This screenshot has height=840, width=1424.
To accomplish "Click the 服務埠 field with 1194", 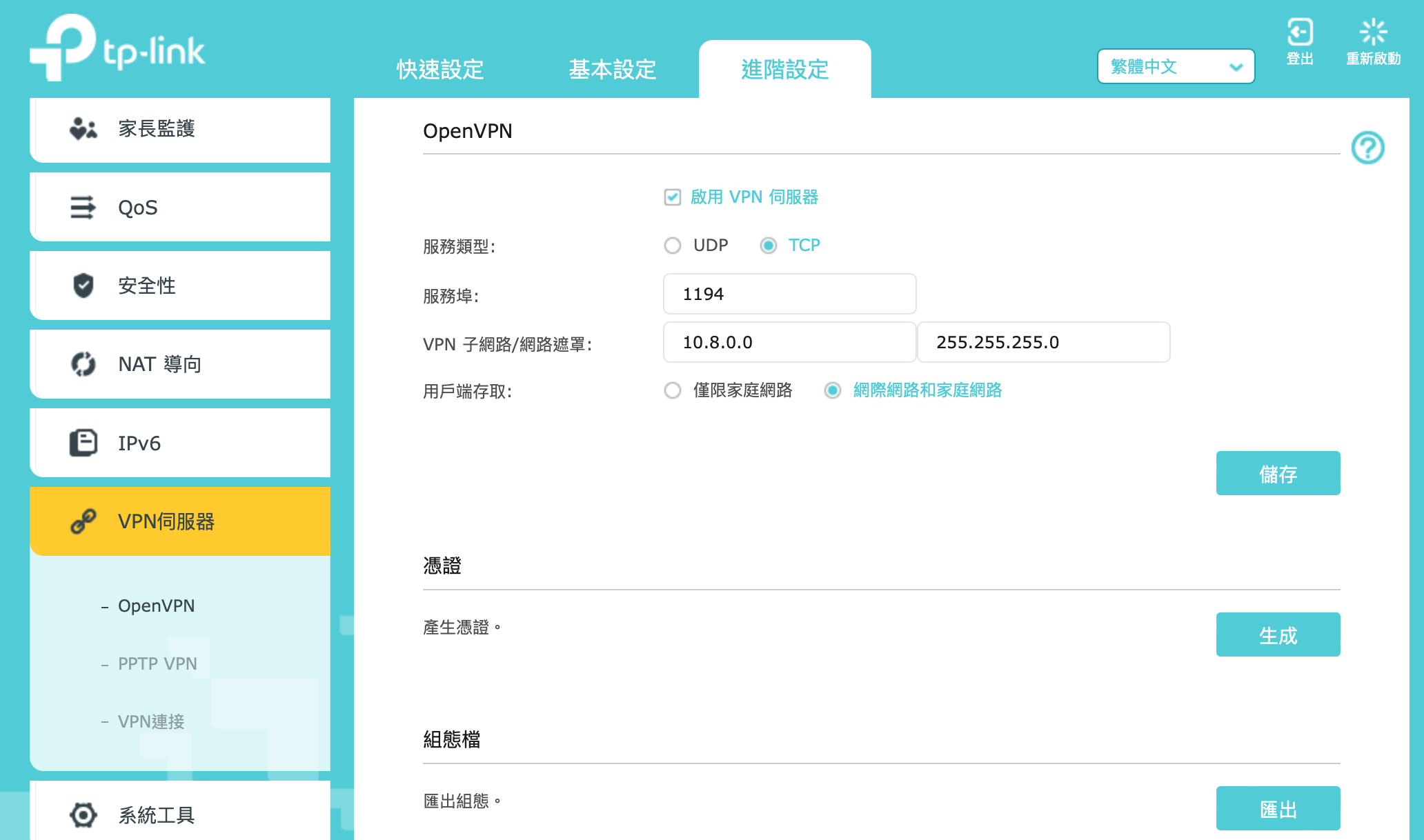I will click(x=789, y=294).
